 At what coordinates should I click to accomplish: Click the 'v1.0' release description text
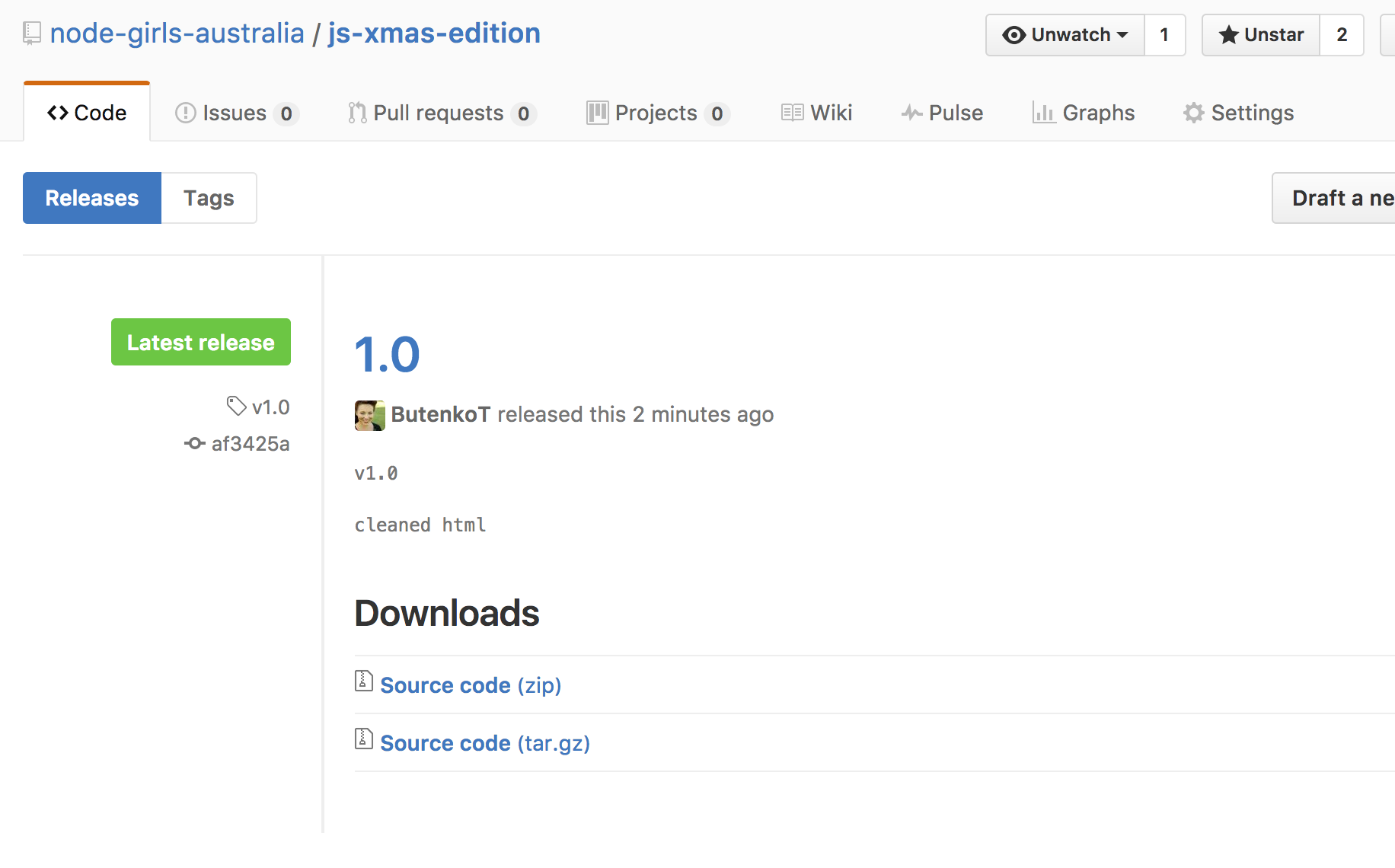376,474
